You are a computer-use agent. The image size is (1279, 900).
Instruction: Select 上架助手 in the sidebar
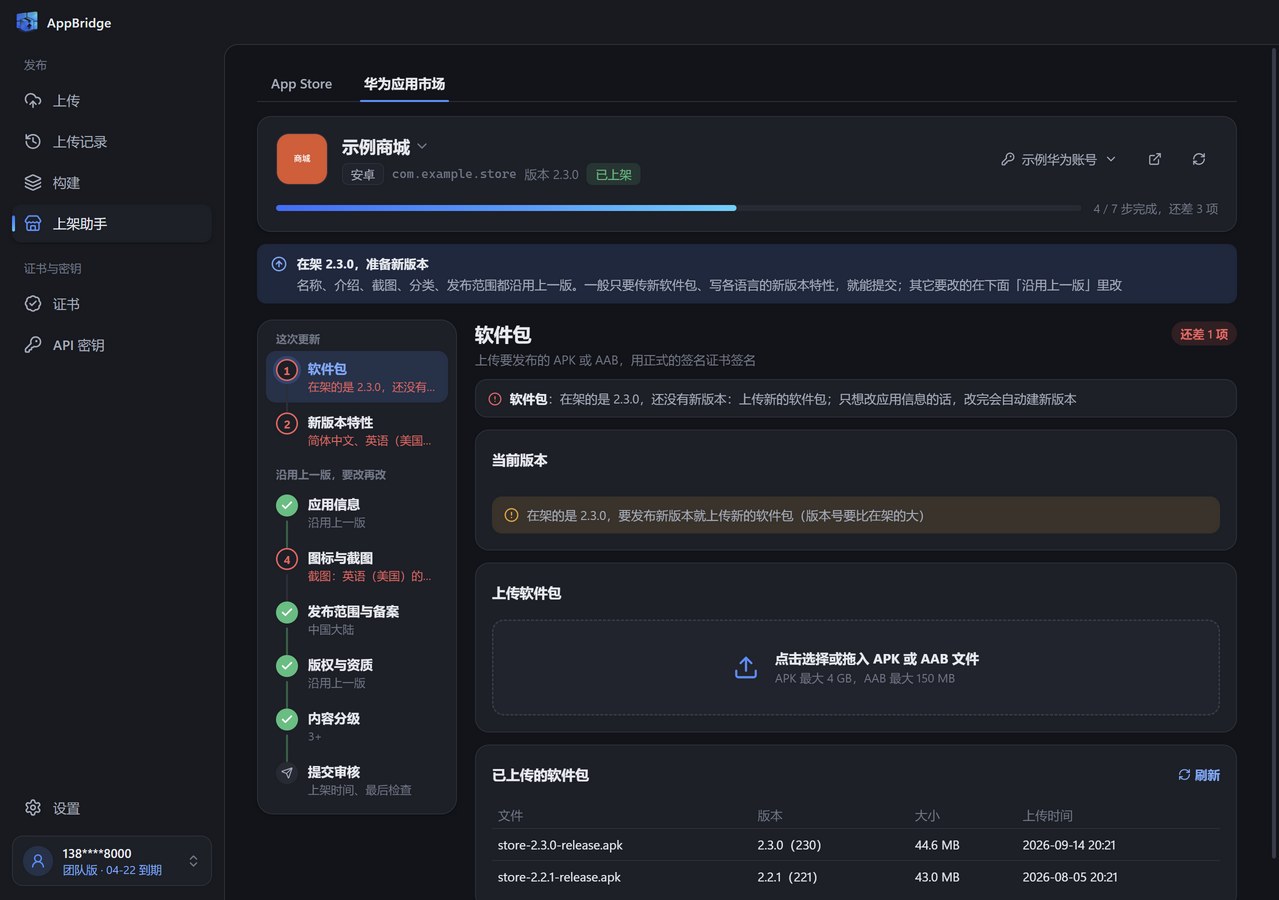[112, 224]
